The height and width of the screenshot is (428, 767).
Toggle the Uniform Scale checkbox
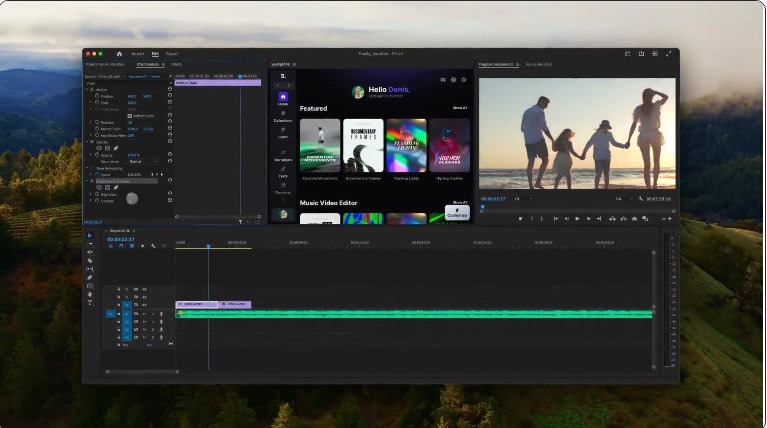click(x=129, y=115)
